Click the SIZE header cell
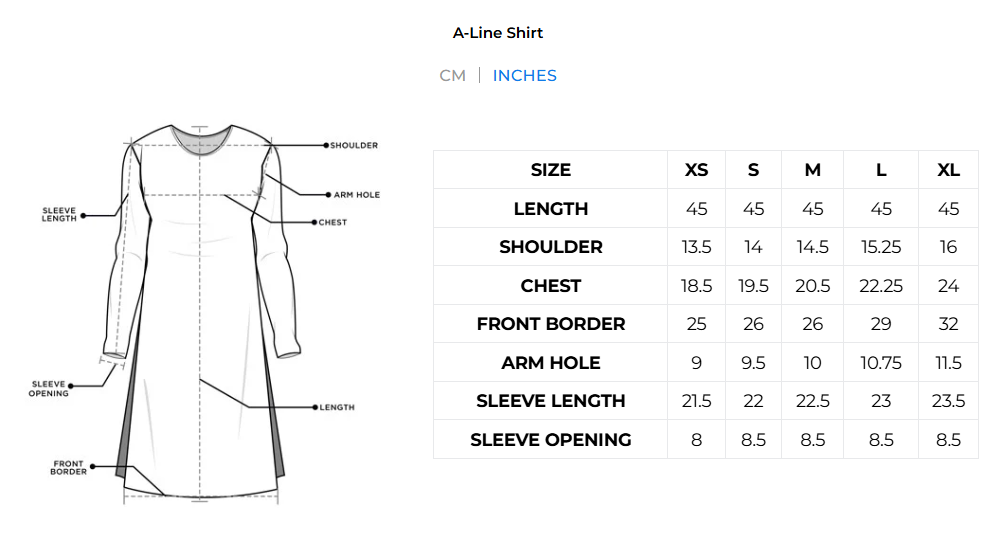This screenshot has height=539, width=996. [551, 170]
